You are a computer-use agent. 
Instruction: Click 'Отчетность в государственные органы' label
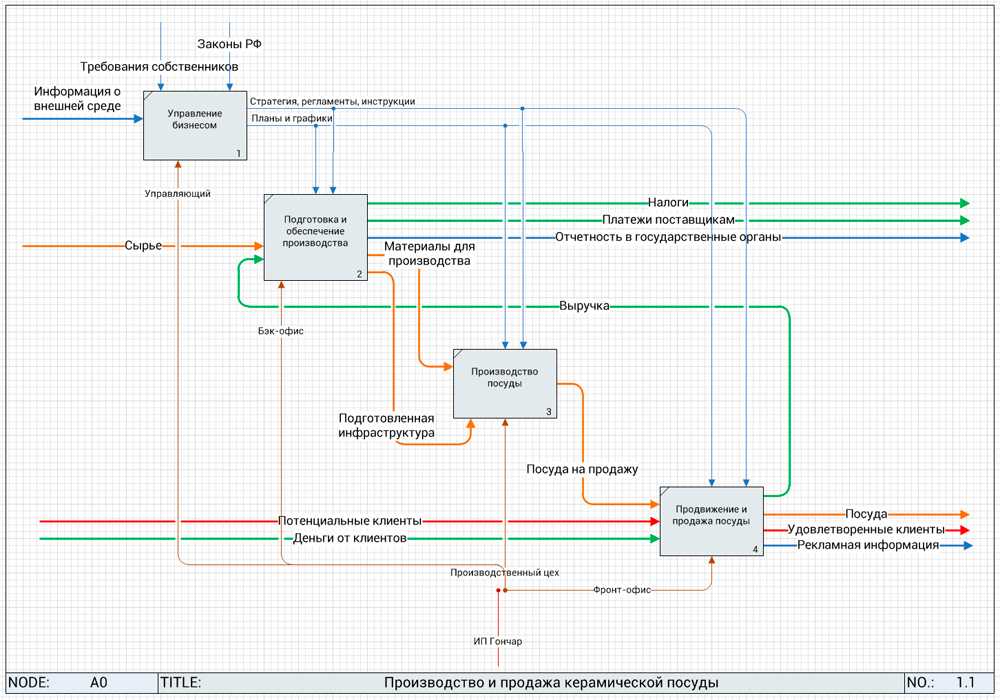point(667,237)
